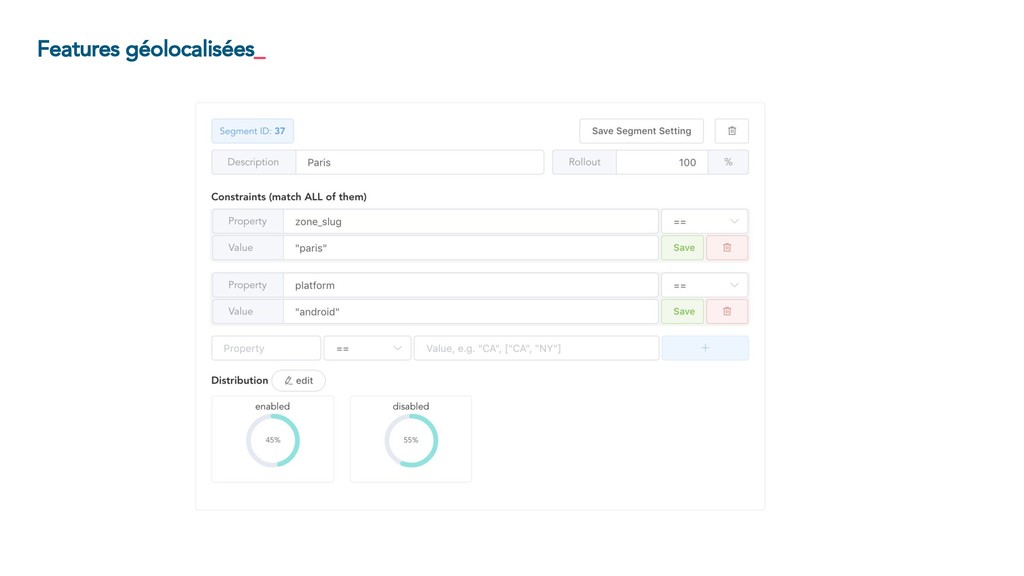Save the "android" constraint value
1024x576 pixels.
pos(683,312)
